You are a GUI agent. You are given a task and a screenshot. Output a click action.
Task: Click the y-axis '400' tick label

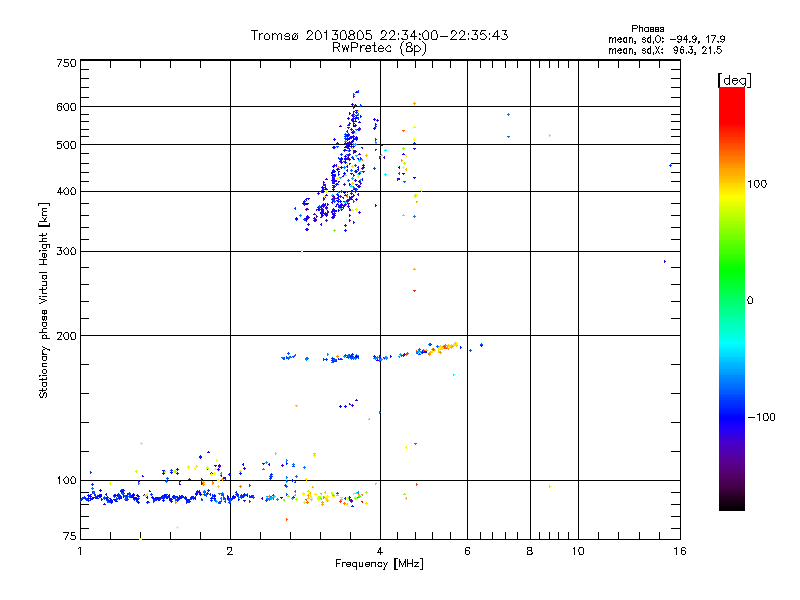tap(66, 191)
